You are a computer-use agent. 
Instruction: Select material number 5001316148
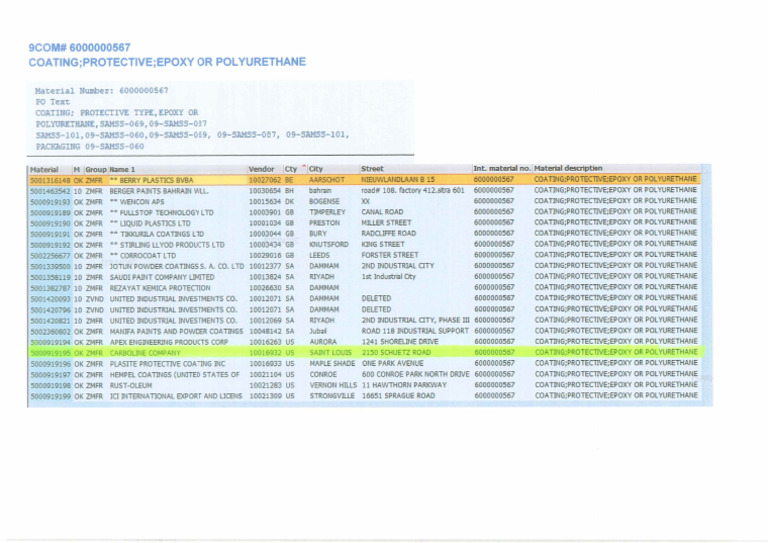pyautogui.click(x=50, y=180)
